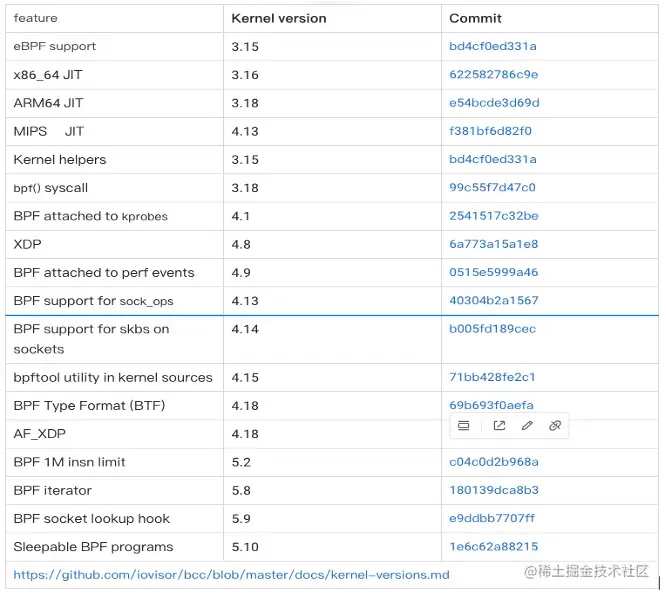Open commit link 180139dca8b3

tap(494, 490)
